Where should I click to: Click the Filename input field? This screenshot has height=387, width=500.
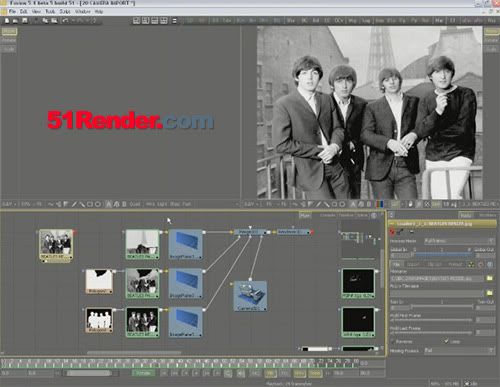click(x=437, y=278)
